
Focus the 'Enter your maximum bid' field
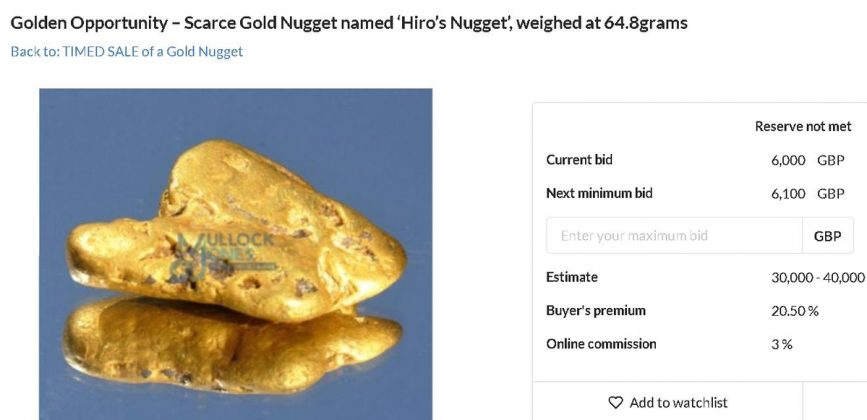point(674,235)
